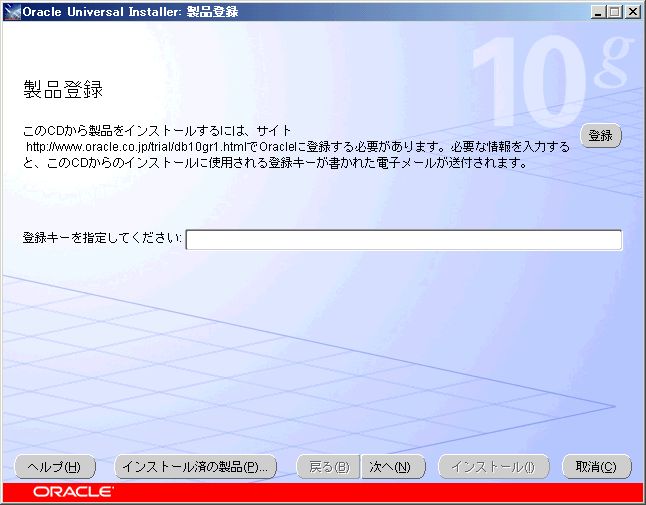The image size is (646, 505).
Task: Focus the 登録キー registration key input field
Action: pos(404,240)
